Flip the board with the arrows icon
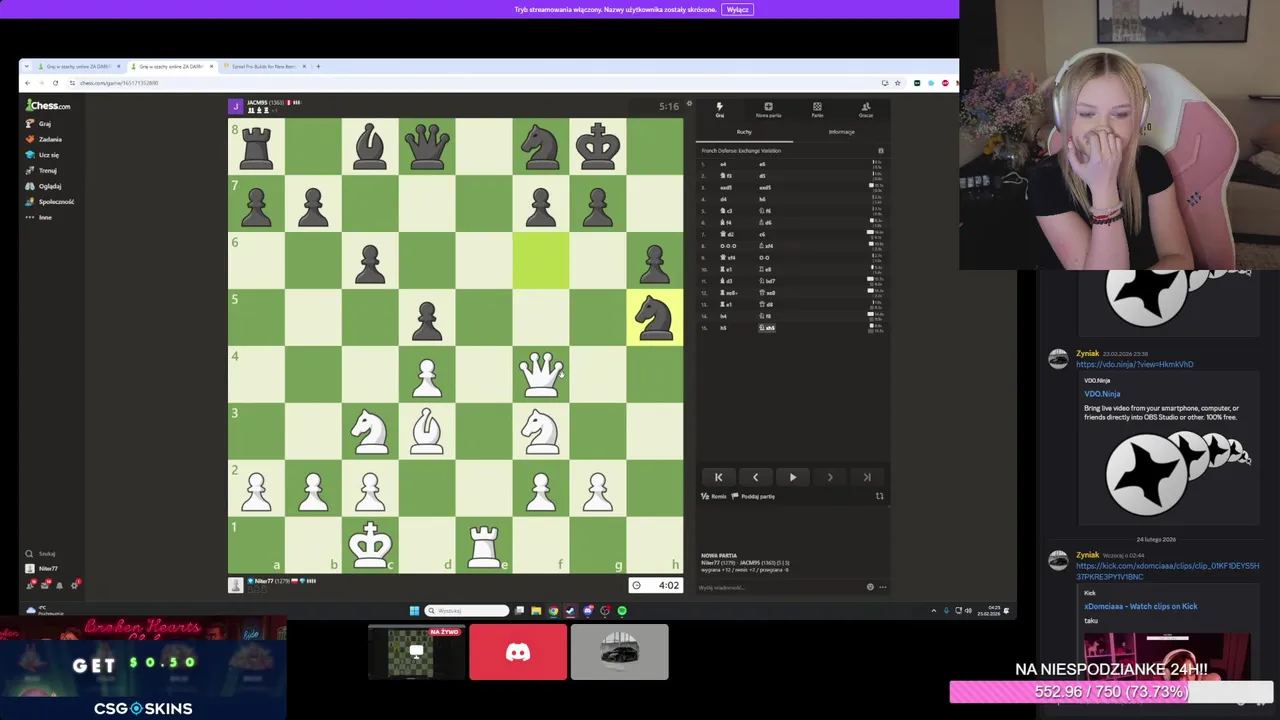 (x=880, y=496)
